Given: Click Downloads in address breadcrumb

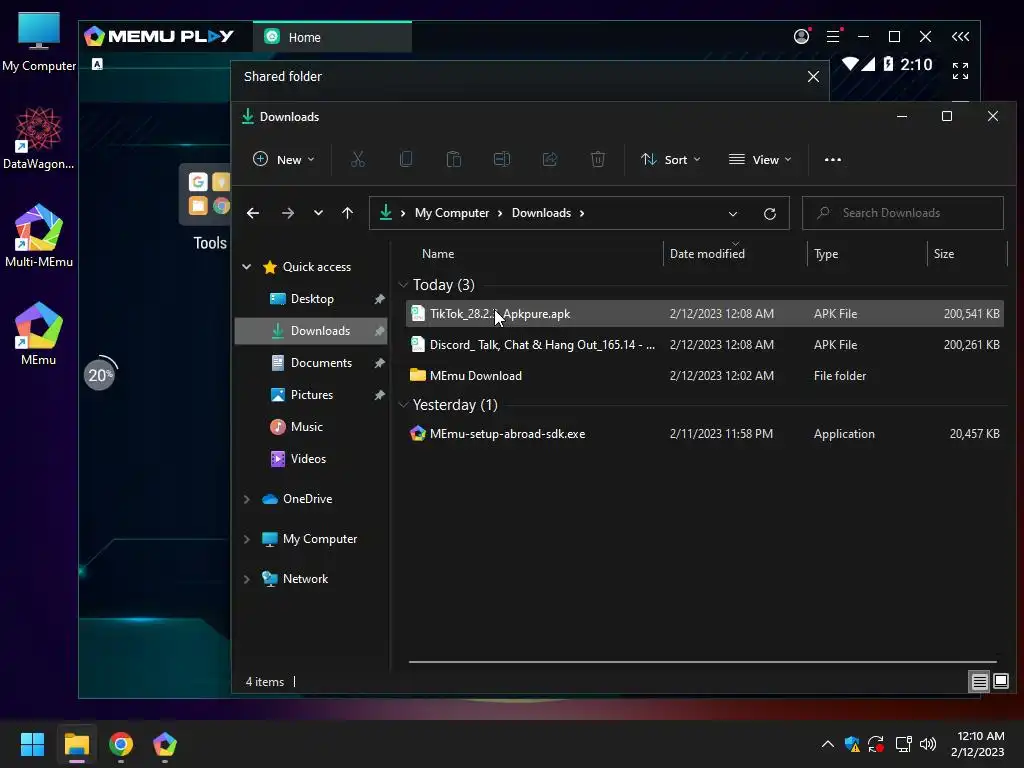Looking at the screenshot, I should [541, 213].
